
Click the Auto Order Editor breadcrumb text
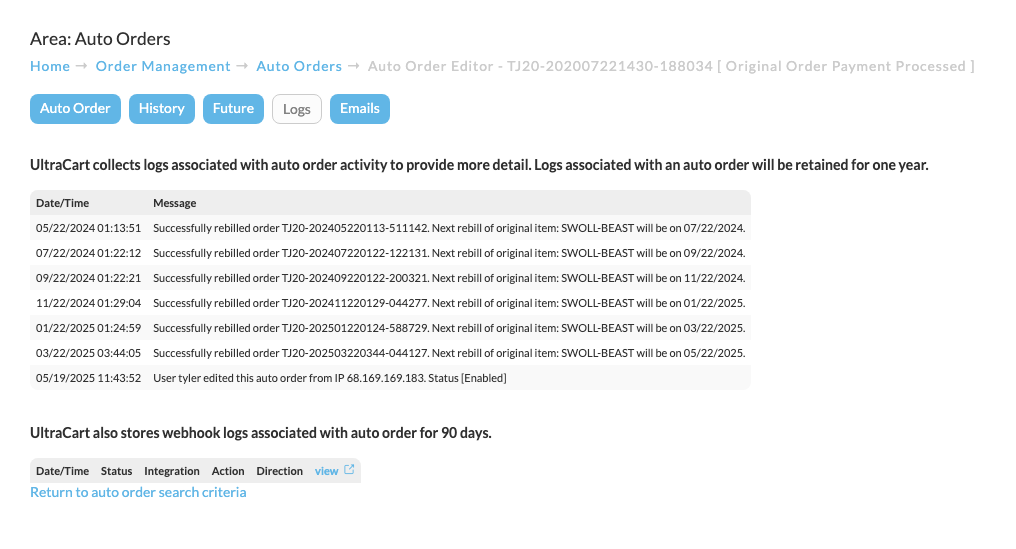click(x=671, y=66)
